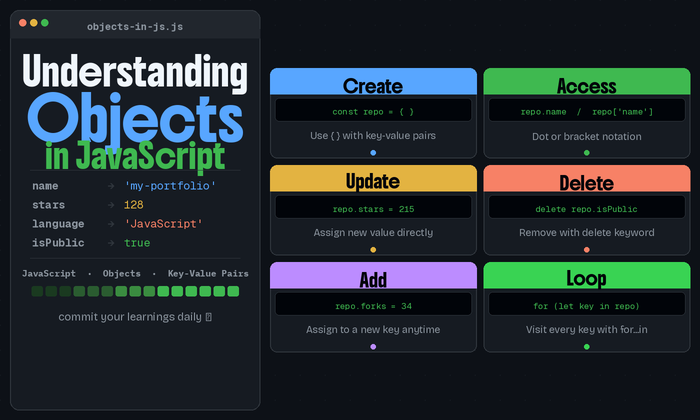Click the 'repo.stars = 215' code box

coord(373,207)
